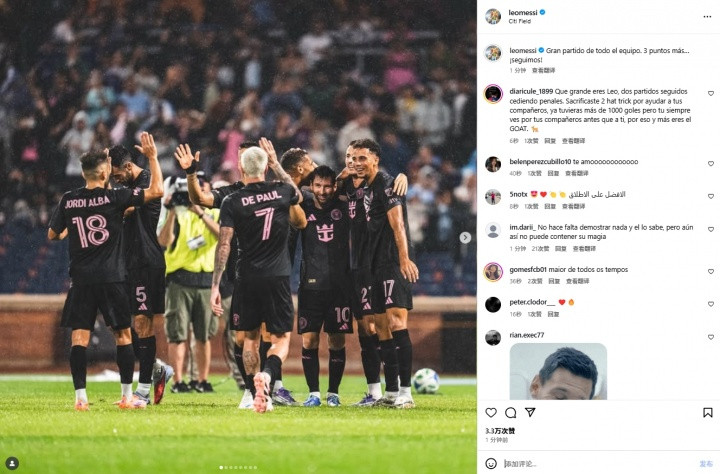Image resolution: width=720 pixels, height=474 pixels.
Task: Show tagged people icon on photo
Action: 12,463
